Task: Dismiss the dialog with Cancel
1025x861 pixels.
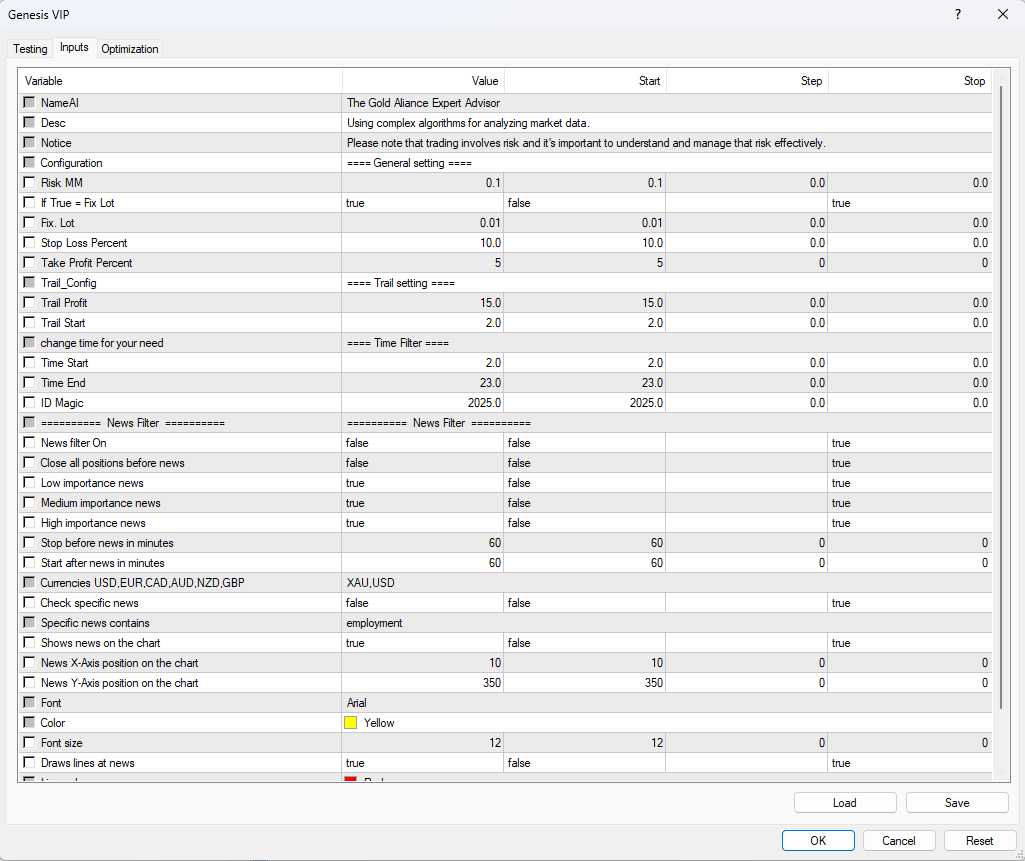Action: (x=898, y=840)
